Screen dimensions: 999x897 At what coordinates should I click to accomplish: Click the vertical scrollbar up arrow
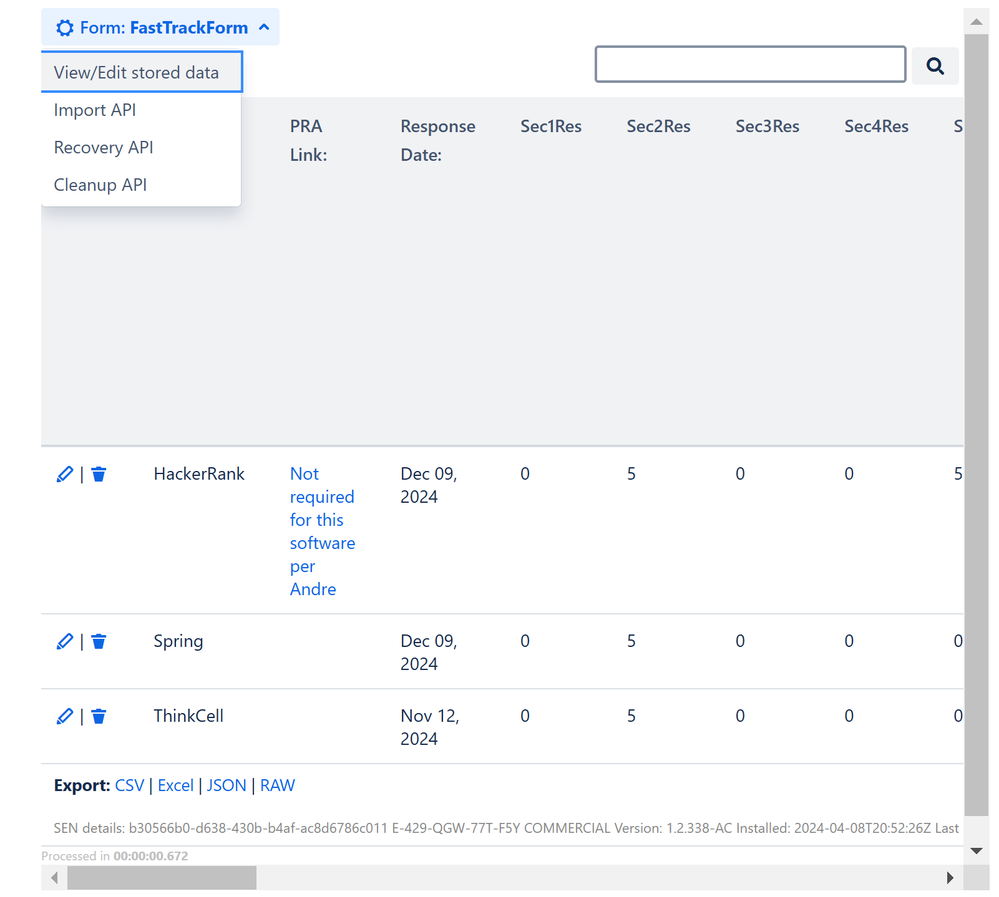976,22
